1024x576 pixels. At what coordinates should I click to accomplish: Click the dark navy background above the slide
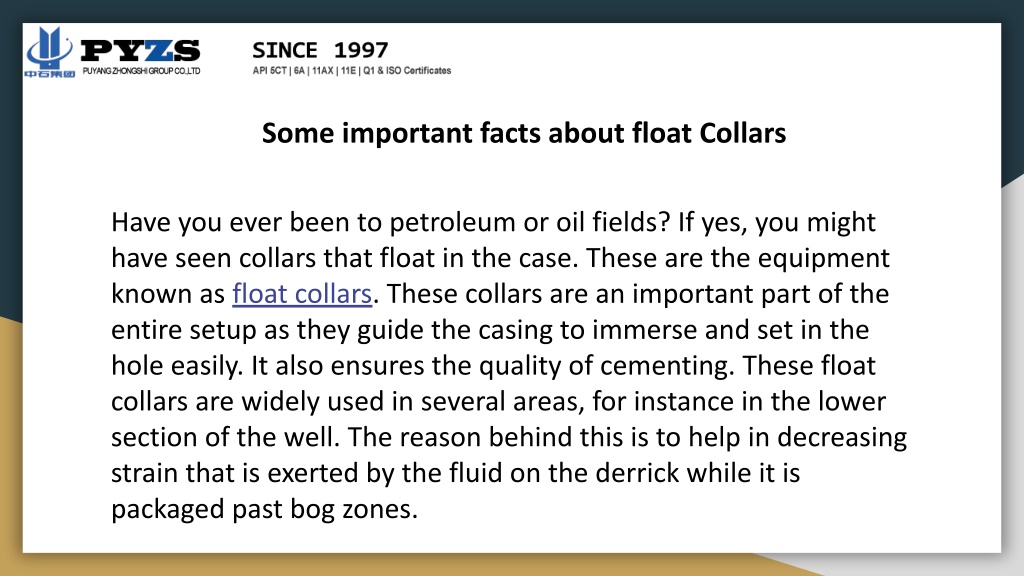coord(512,10)
